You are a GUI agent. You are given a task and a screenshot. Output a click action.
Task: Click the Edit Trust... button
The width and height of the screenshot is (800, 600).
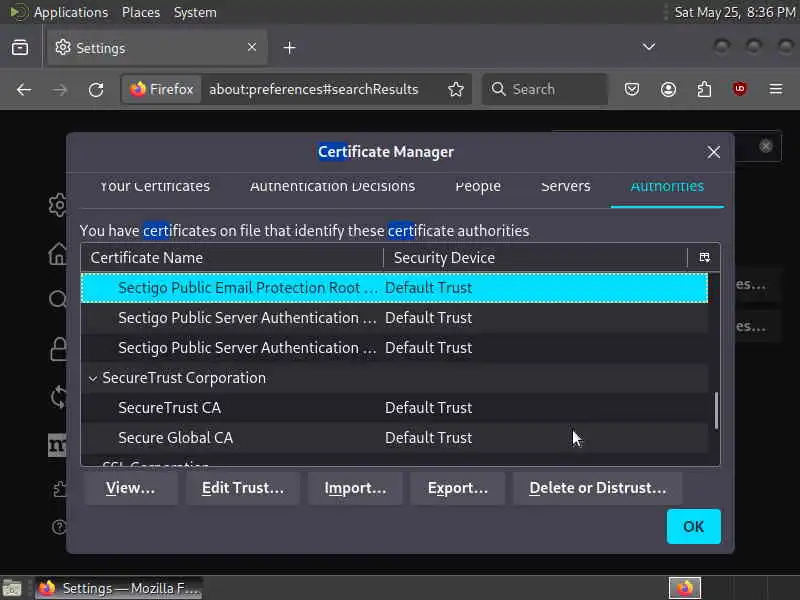[243, 488]
